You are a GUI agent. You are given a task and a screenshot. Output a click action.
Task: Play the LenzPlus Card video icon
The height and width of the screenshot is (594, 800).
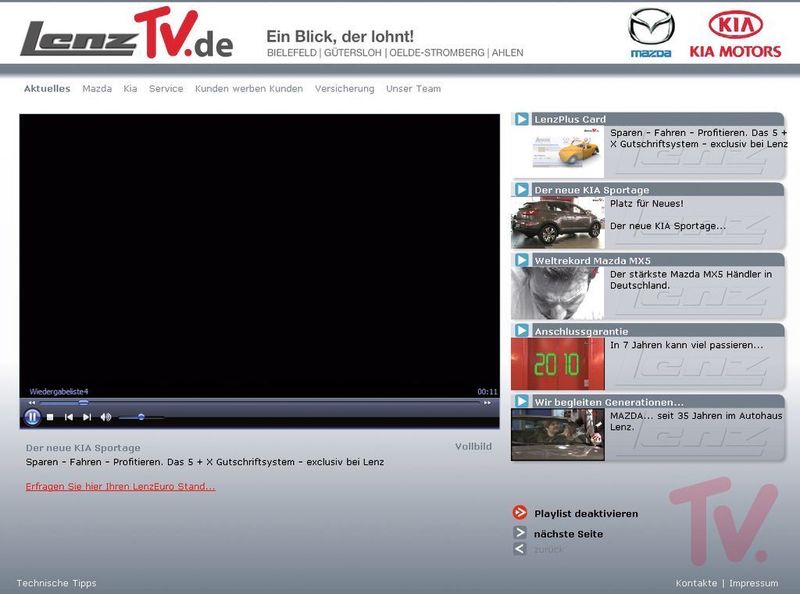(521, 119)
